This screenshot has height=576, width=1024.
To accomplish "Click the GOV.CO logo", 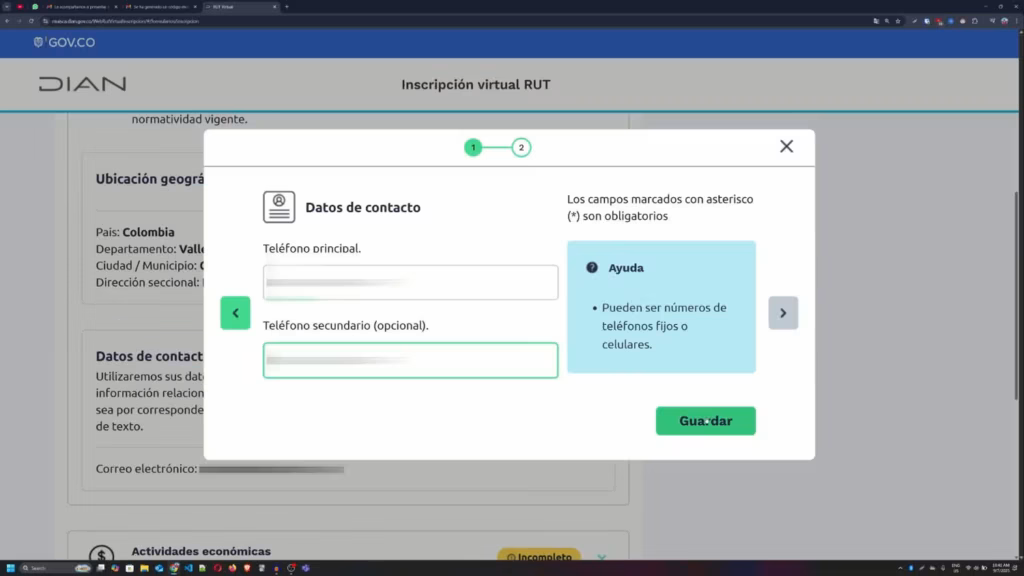I will point(64,42).
